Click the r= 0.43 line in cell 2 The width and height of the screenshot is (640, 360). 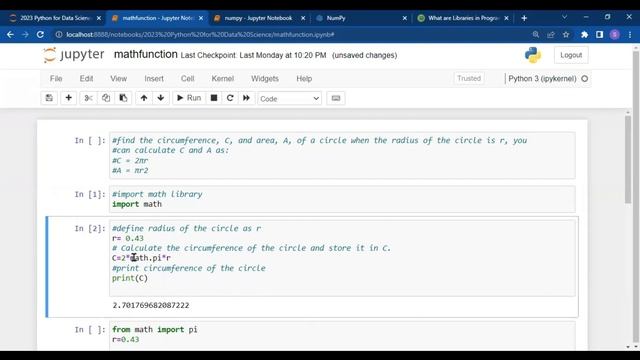click(x=128, y=238)
